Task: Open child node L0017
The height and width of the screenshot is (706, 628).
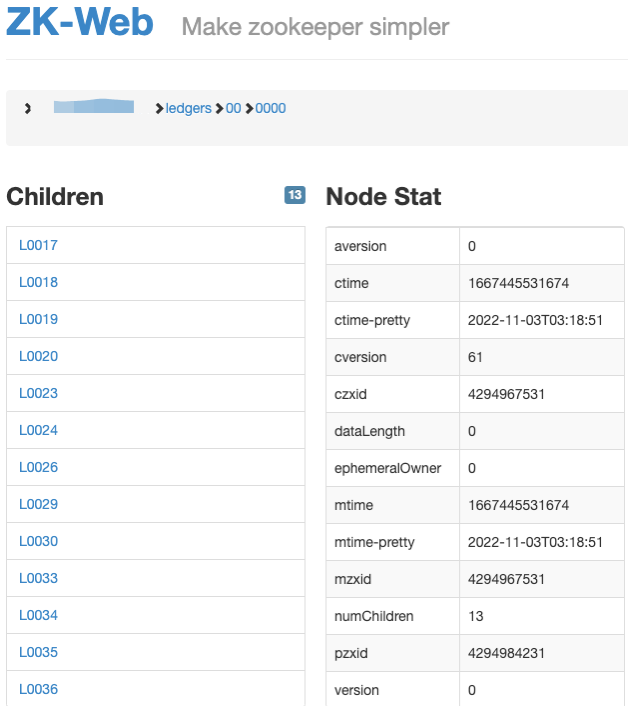Action: (39, 245)
